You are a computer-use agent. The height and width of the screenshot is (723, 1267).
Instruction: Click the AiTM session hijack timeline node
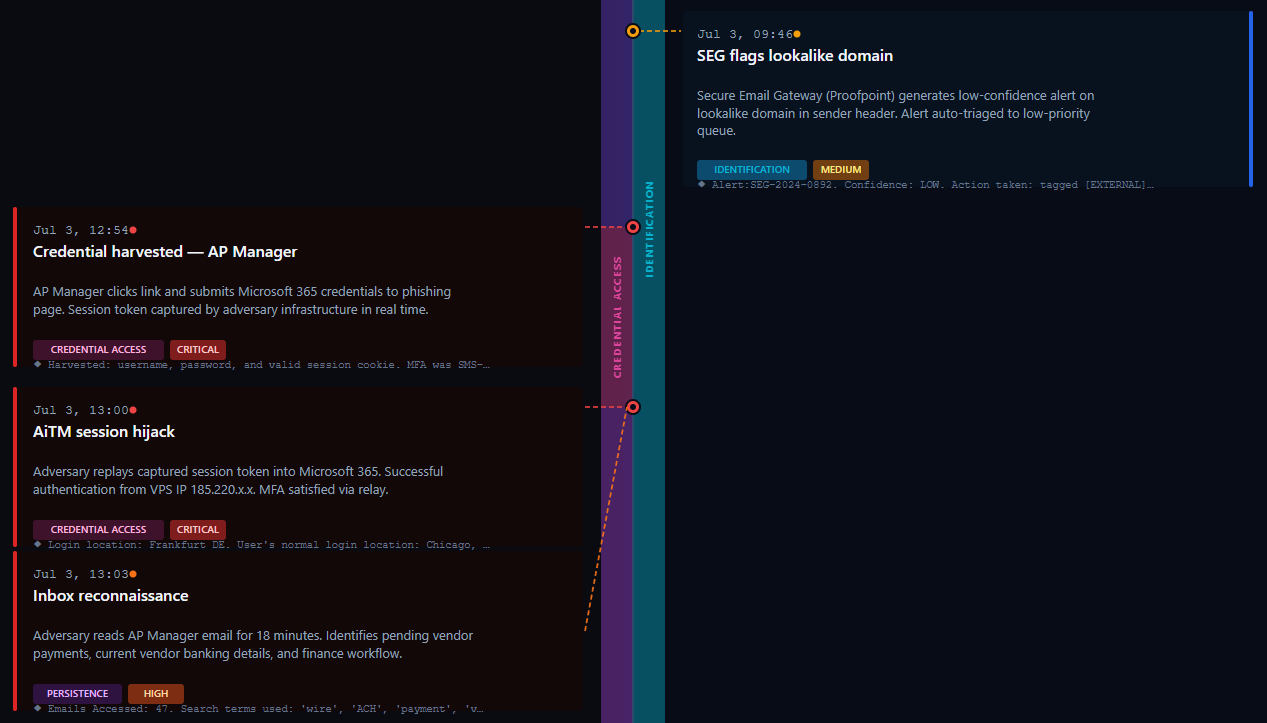pos(633,407)
